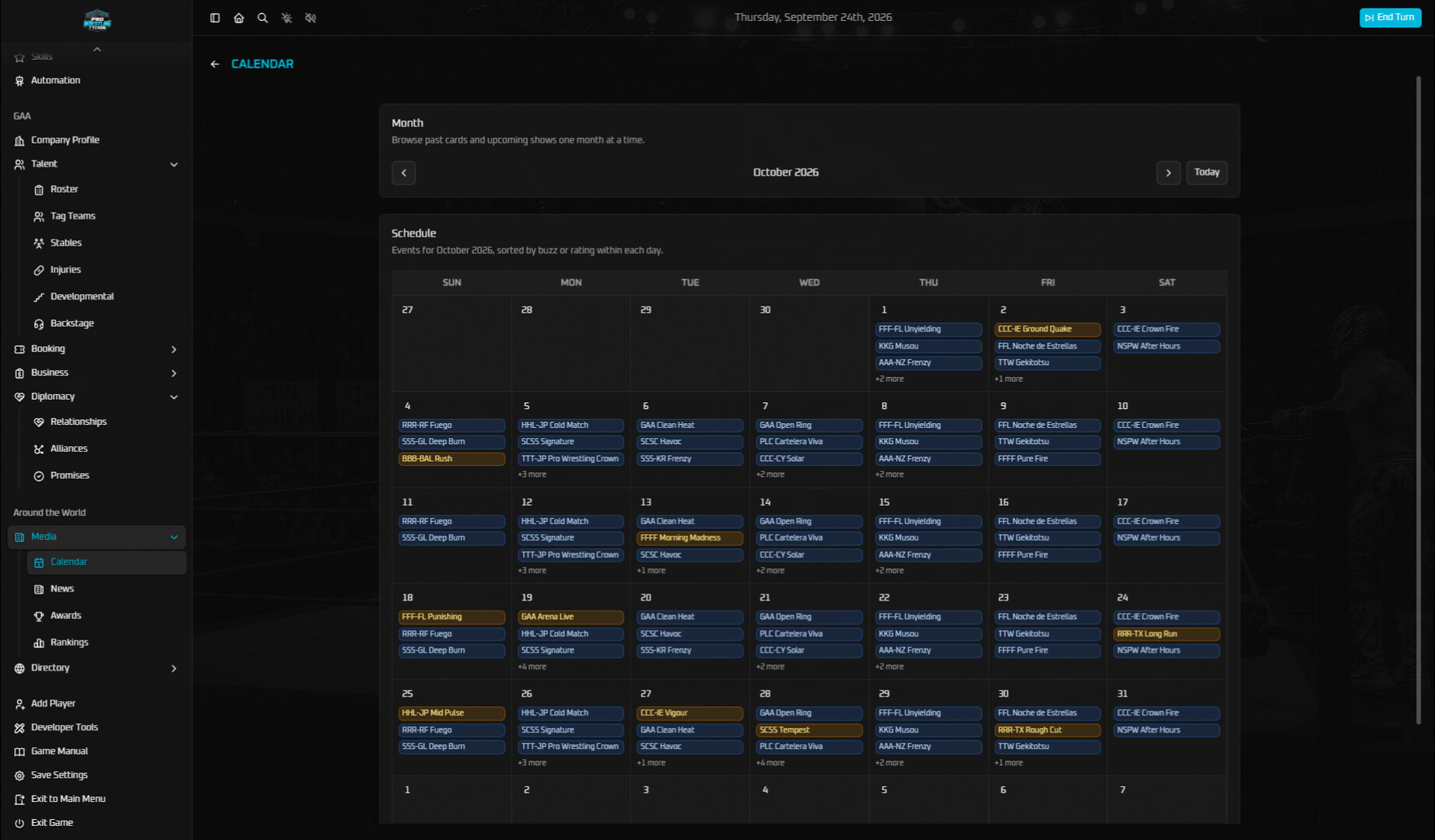Open Injuries bandage icon
This screenshot has height=840, width=1435.
click(x=39, y=271)
